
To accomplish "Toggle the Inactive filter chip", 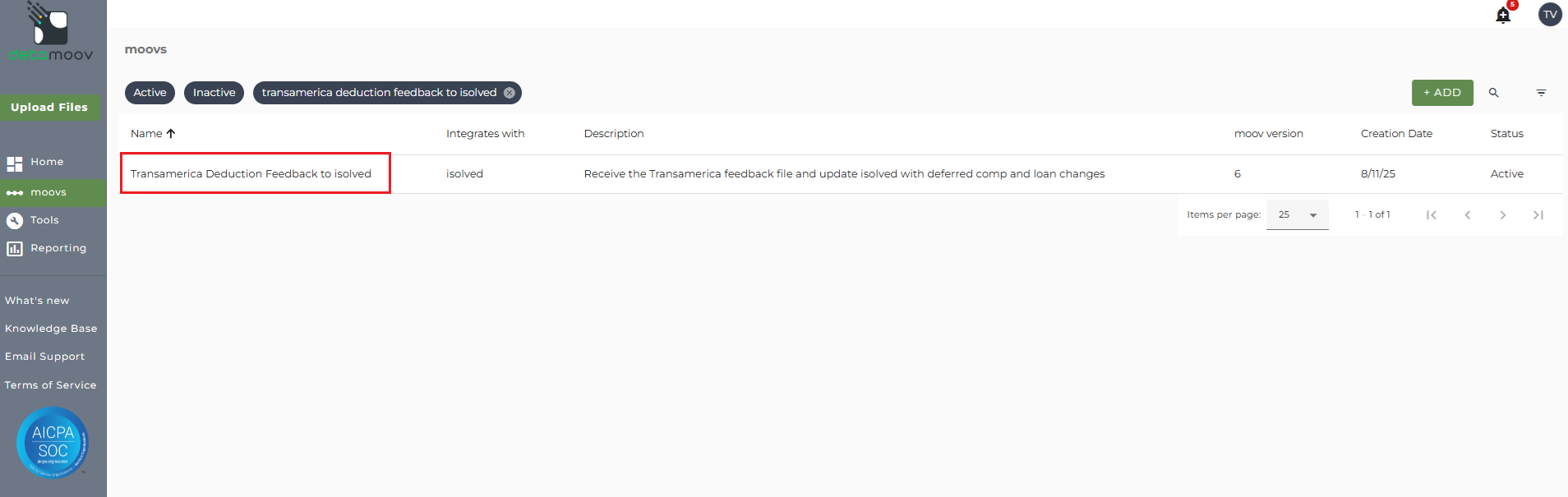I will (214, 93).
